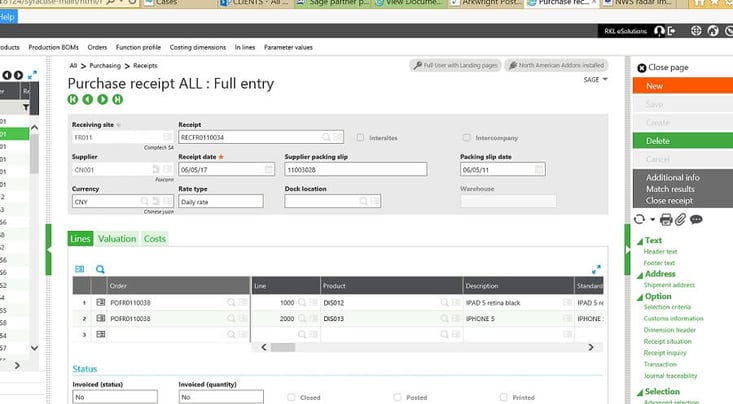Search within the lines grid

click(100, 269)
